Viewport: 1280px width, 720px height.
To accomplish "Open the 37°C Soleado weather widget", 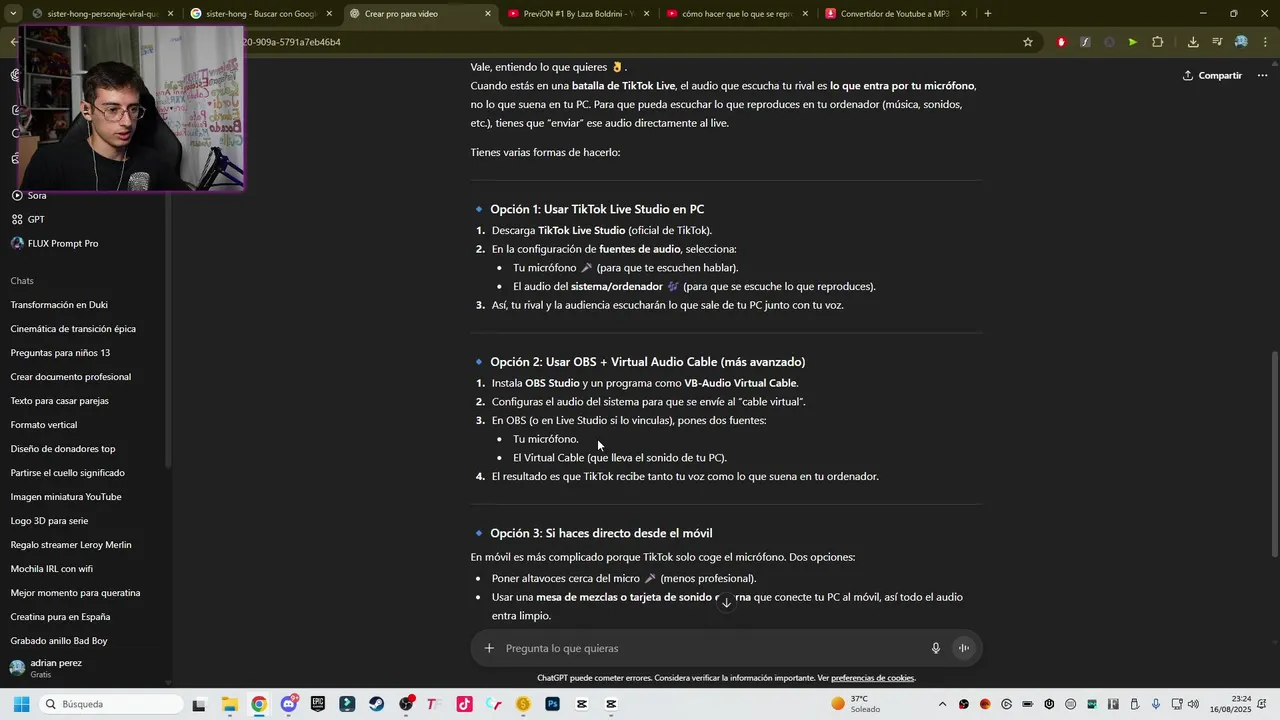I will [x=857, y=704].
